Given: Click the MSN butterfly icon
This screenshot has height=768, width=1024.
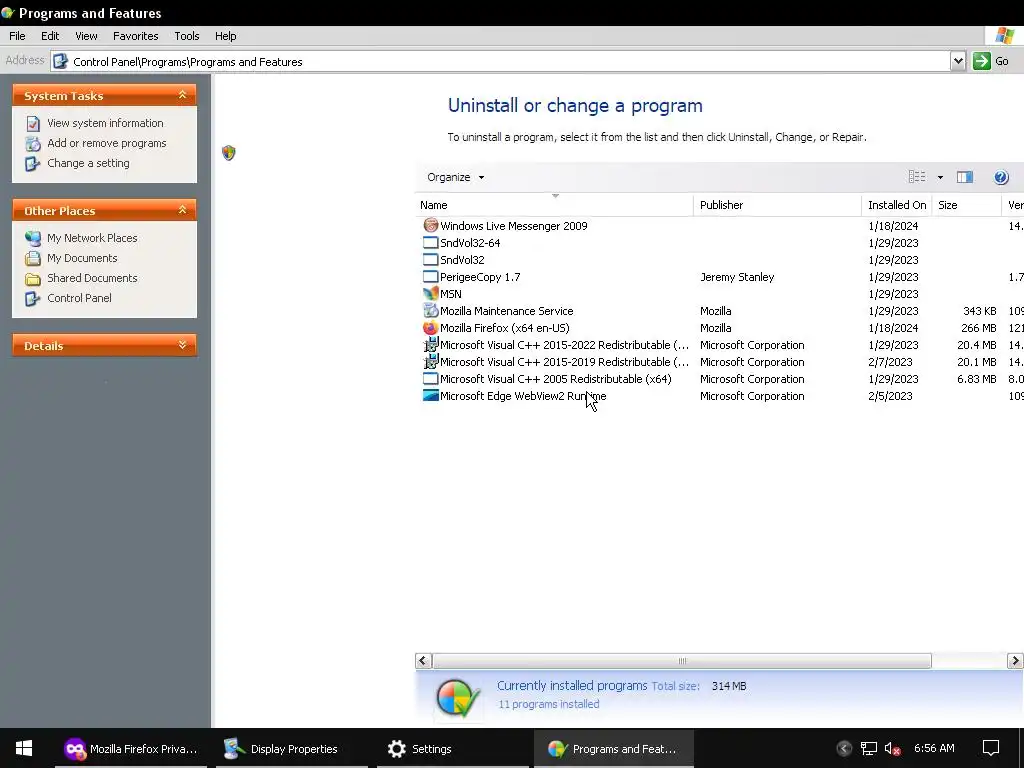Looking at the screenshot, I should pyautogui.click(x=430, y=293).
